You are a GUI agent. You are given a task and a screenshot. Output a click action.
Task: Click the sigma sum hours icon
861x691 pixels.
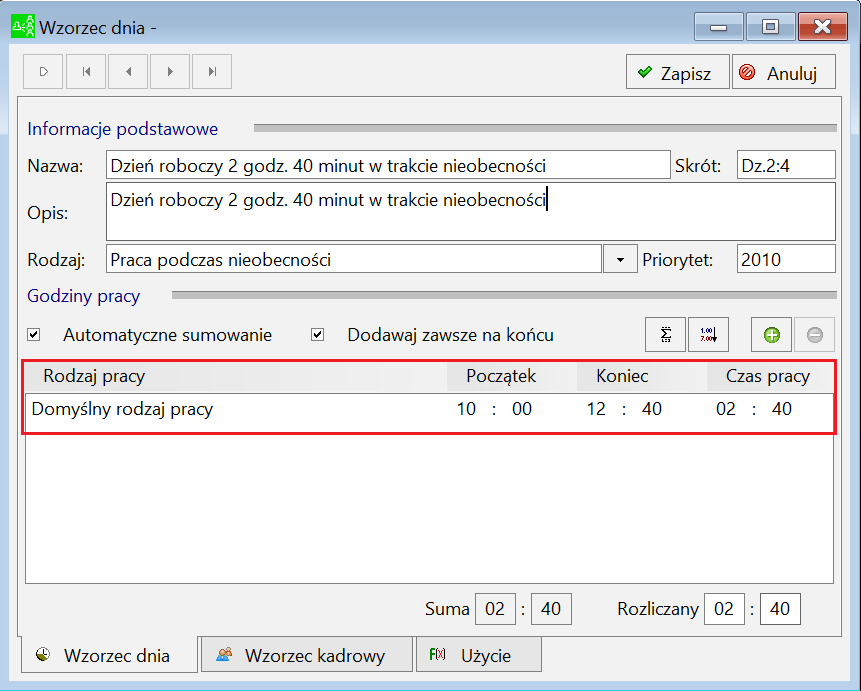(x=666, y=335)
